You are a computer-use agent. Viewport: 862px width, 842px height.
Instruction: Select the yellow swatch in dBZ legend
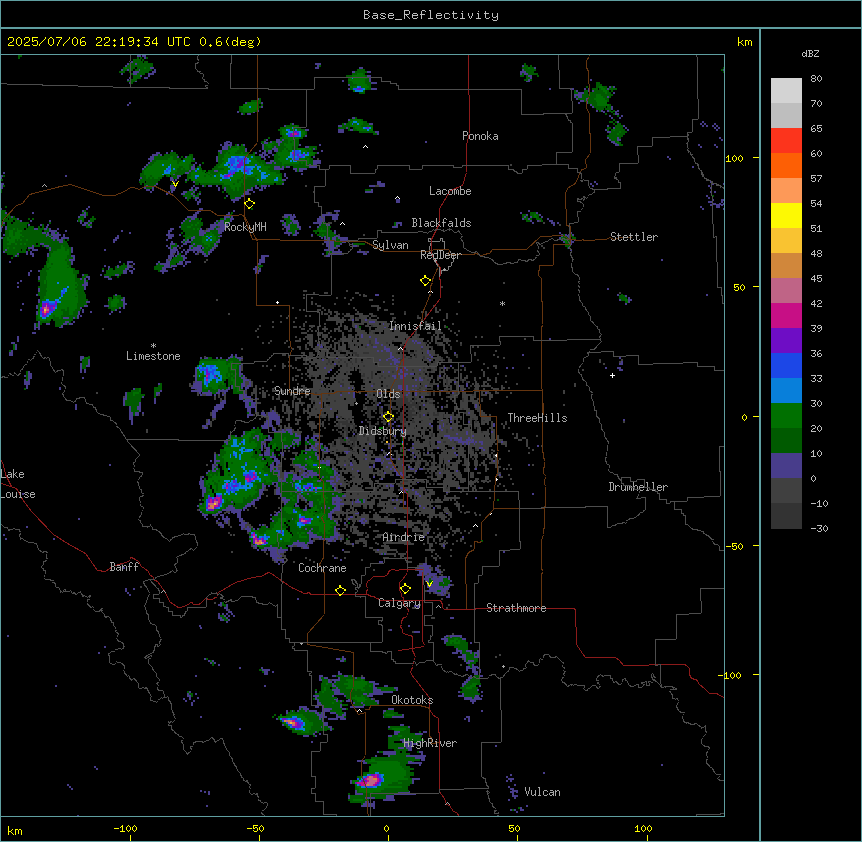[x=786, y=215]
